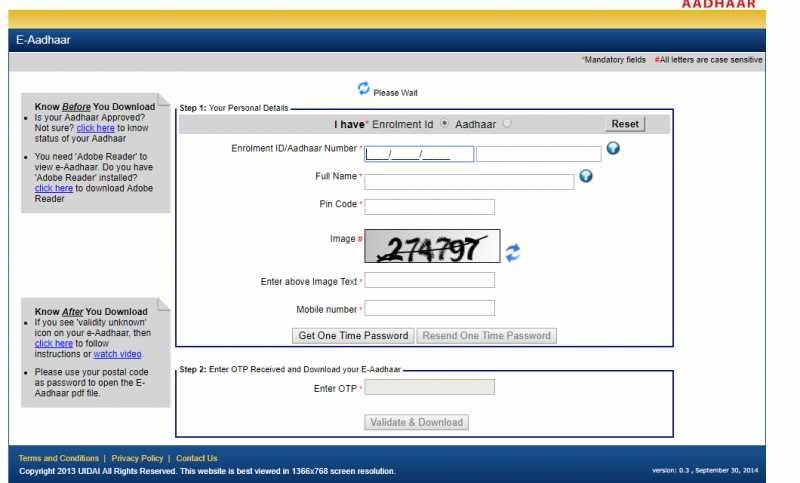Select the Enrolment Id radio button
The image size is (800, 483).
[444, 124]
